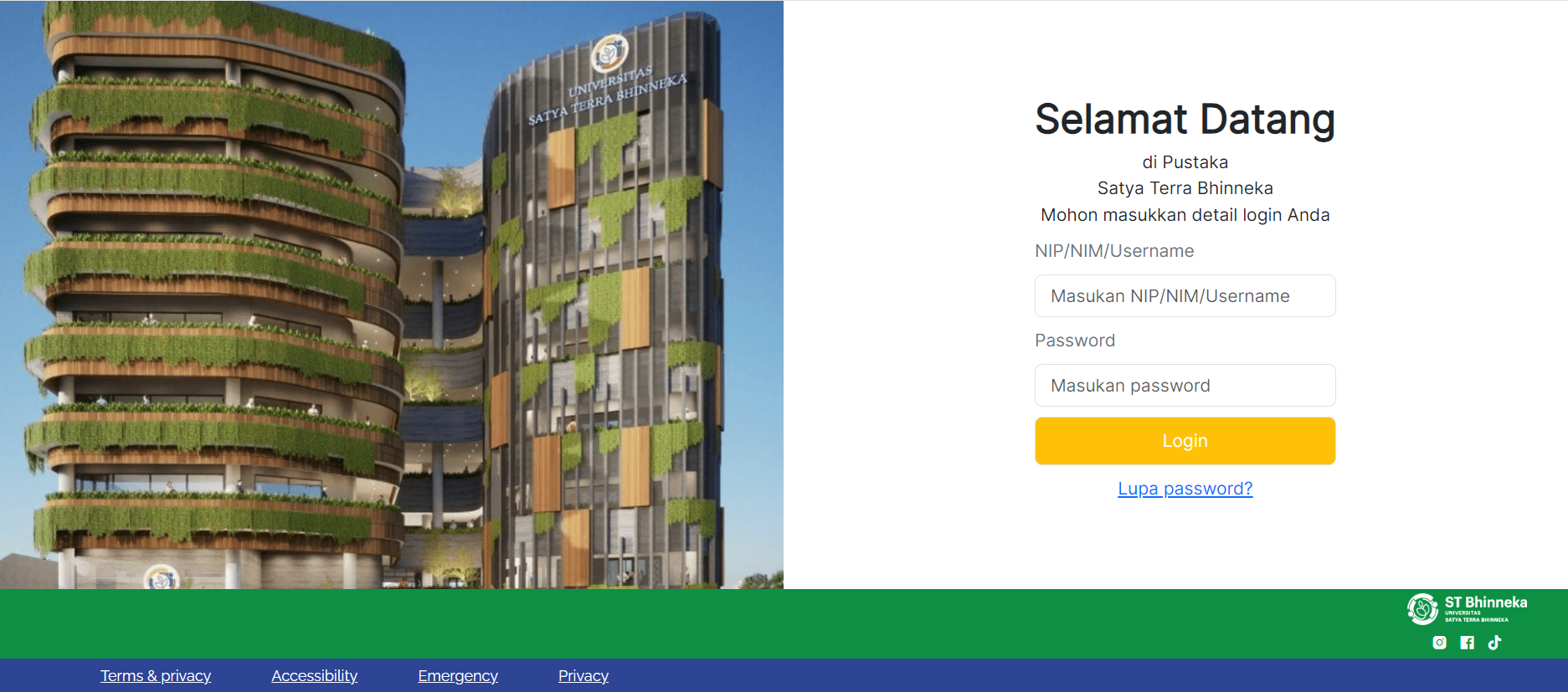Select the Emergency footer link
The height and width of the screenshot is (692, 1568).
point(458,676)
